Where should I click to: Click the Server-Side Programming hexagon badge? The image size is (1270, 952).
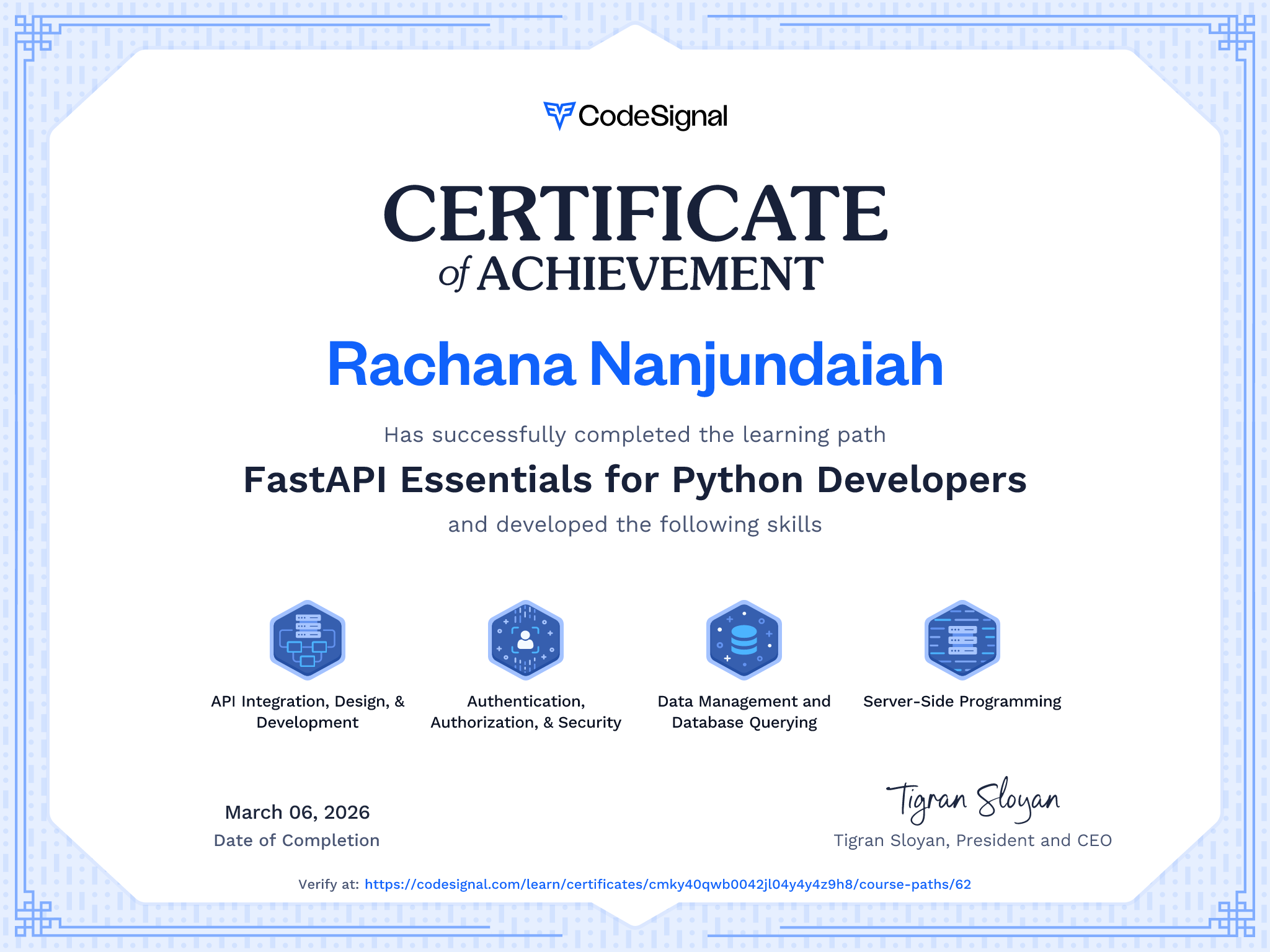962,640
